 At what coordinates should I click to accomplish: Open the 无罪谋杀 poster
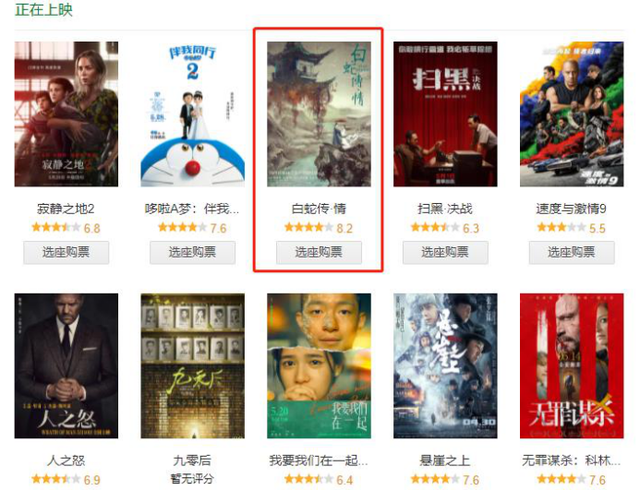click(x=571, y=366)
